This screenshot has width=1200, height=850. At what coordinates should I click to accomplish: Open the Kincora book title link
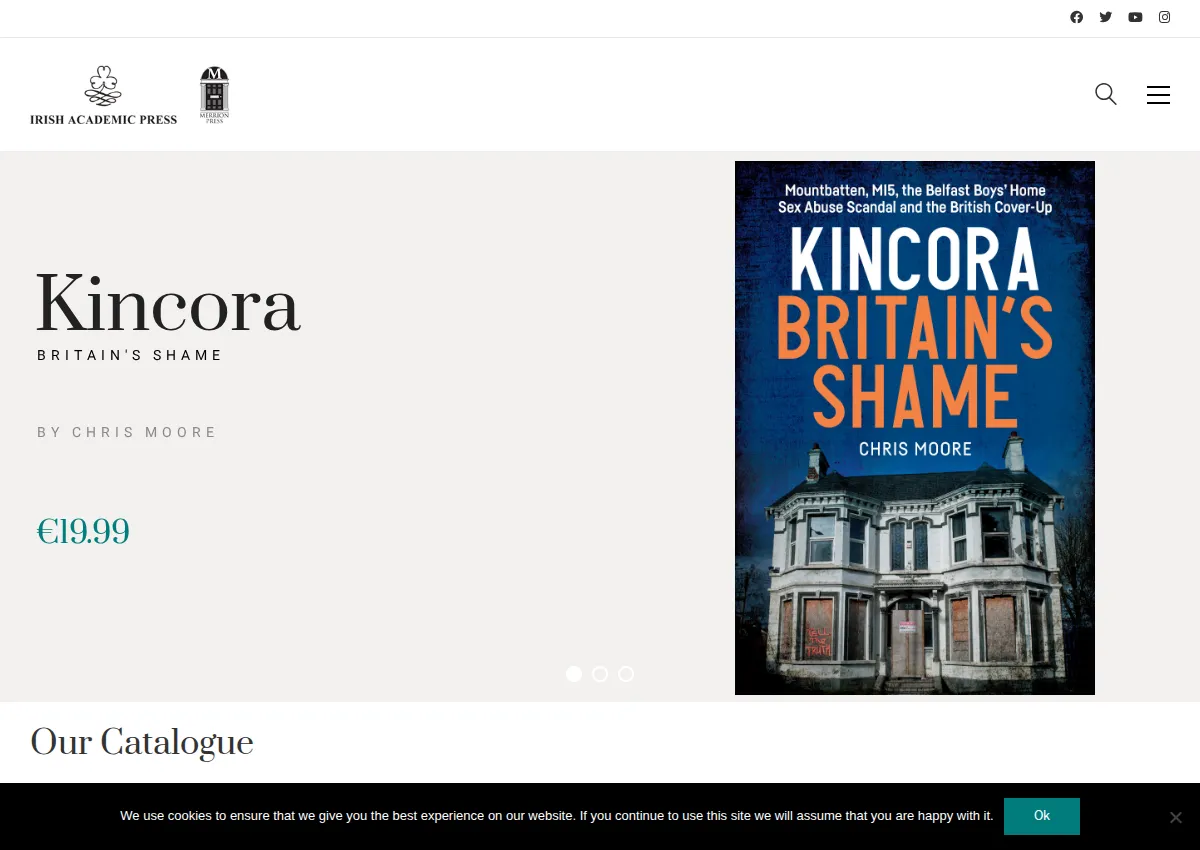(x=168, y=304)
